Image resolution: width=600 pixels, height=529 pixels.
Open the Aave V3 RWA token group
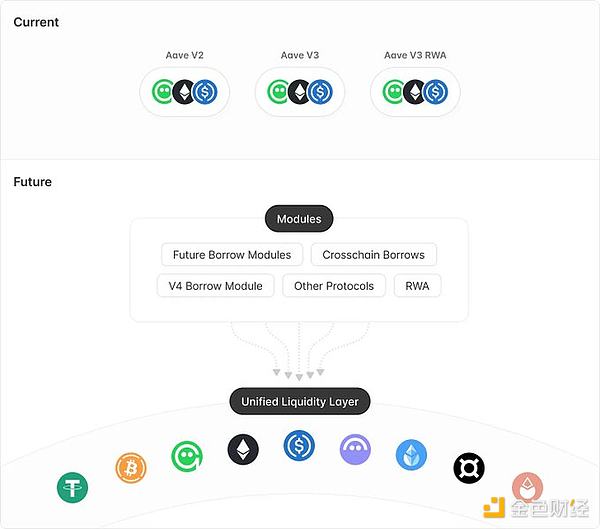tap(415, 93)
